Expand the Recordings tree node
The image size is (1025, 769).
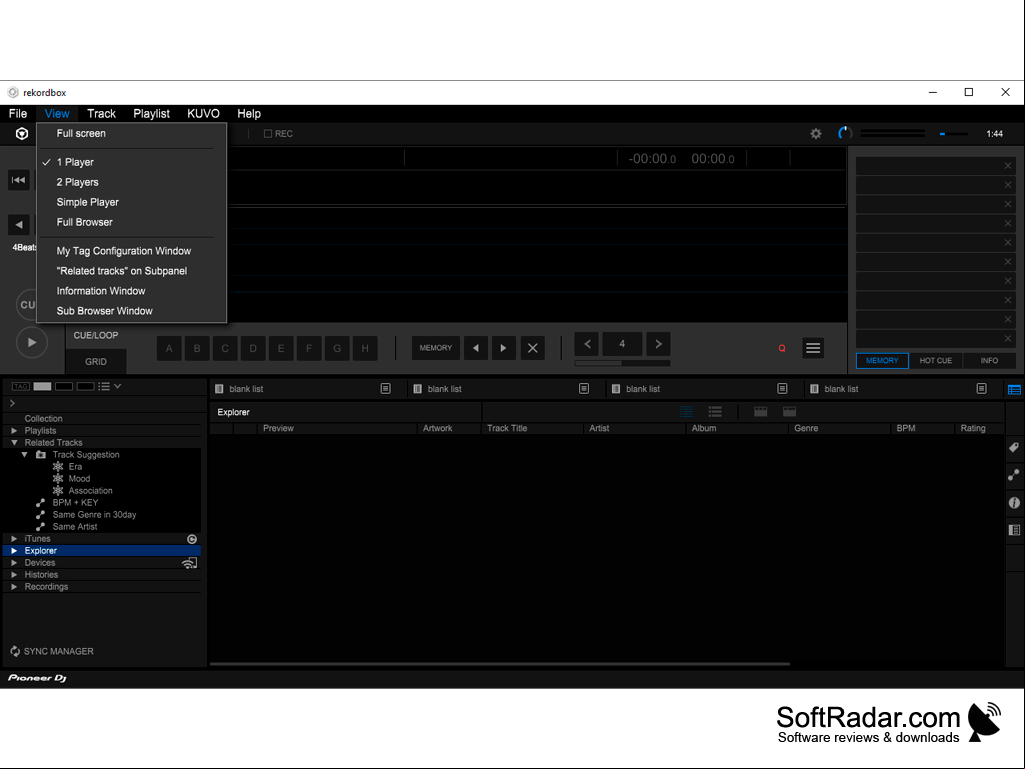click(14, 587)
